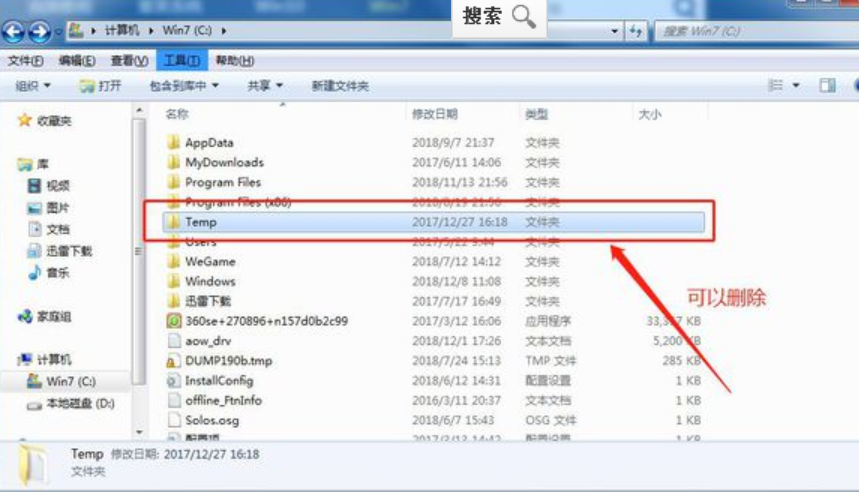Expand the arrow after 计算机 breadcrumb
Viewport: 859px width, 492px height.
pyautogui.click(x=151, y=31)
